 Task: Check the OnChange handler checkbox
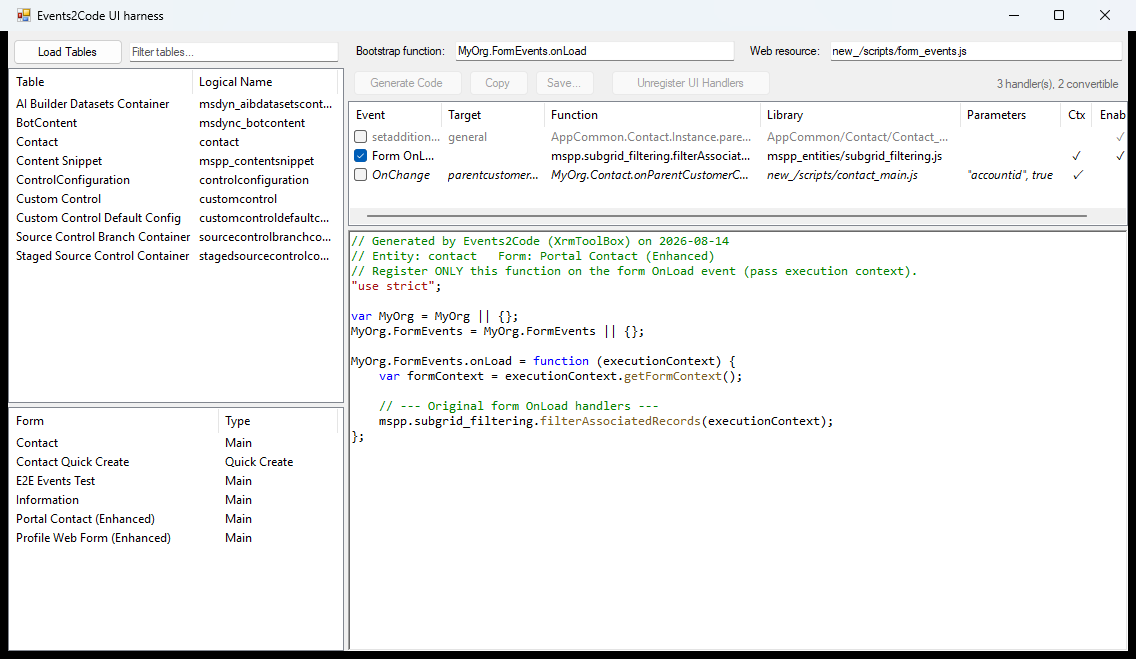[360, 175]
